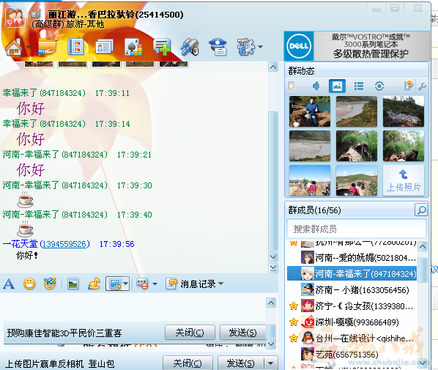Click member list scrollbar up arrow
Screen dimensions: 438x370
pos(422,247)
